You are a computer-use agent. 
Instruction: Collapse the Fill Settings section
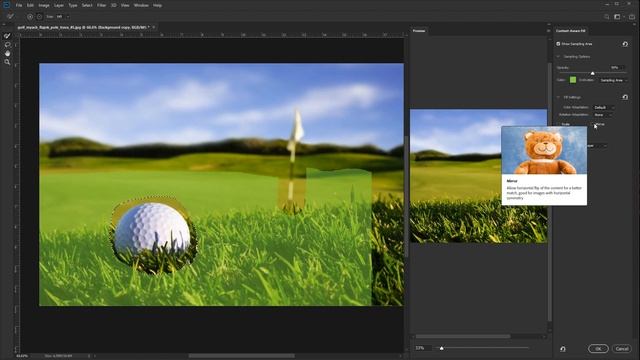tap(558, 97)
